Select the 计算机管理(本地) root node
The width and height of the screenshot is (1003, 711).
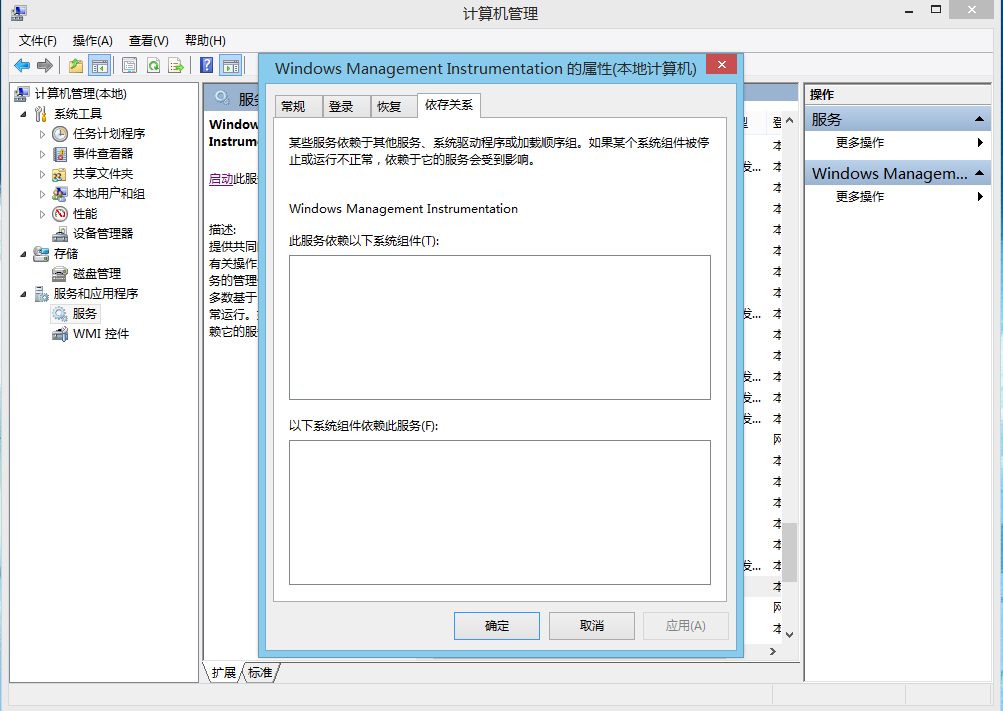[81, 94]
